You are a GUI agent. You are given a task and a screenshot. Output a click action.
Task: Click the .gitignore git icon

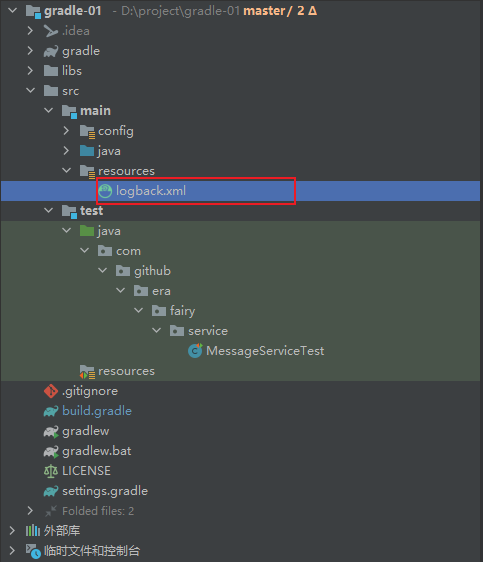click(x=51, y=391)
